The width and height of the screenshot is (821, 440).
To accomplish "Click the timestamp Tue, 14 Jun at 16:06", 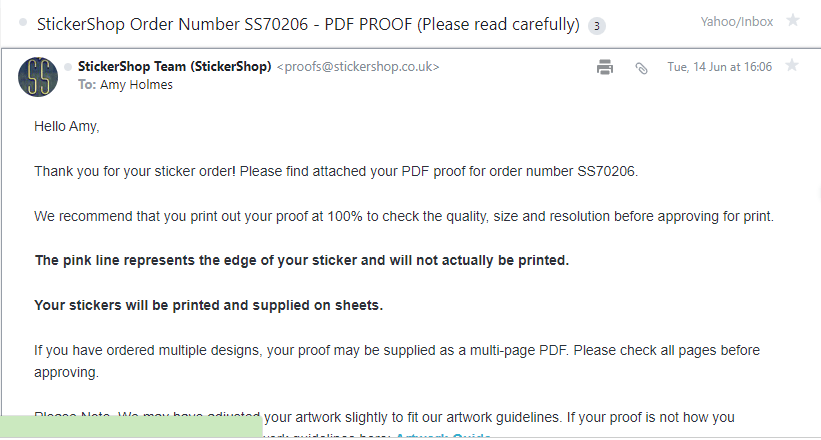I will (x=719, y=67).
